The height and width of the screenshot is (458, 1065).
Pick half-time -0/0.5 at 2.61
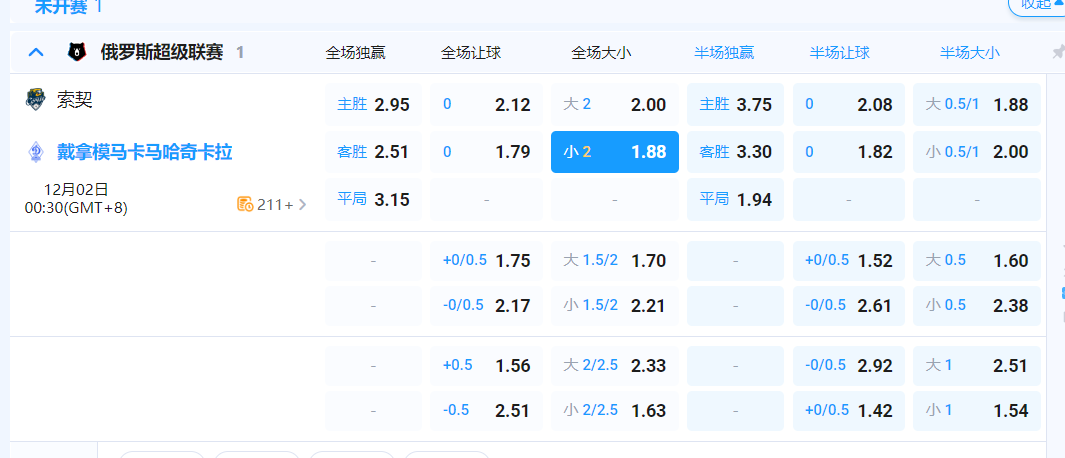pyautogui.click(x=849, y=306)
